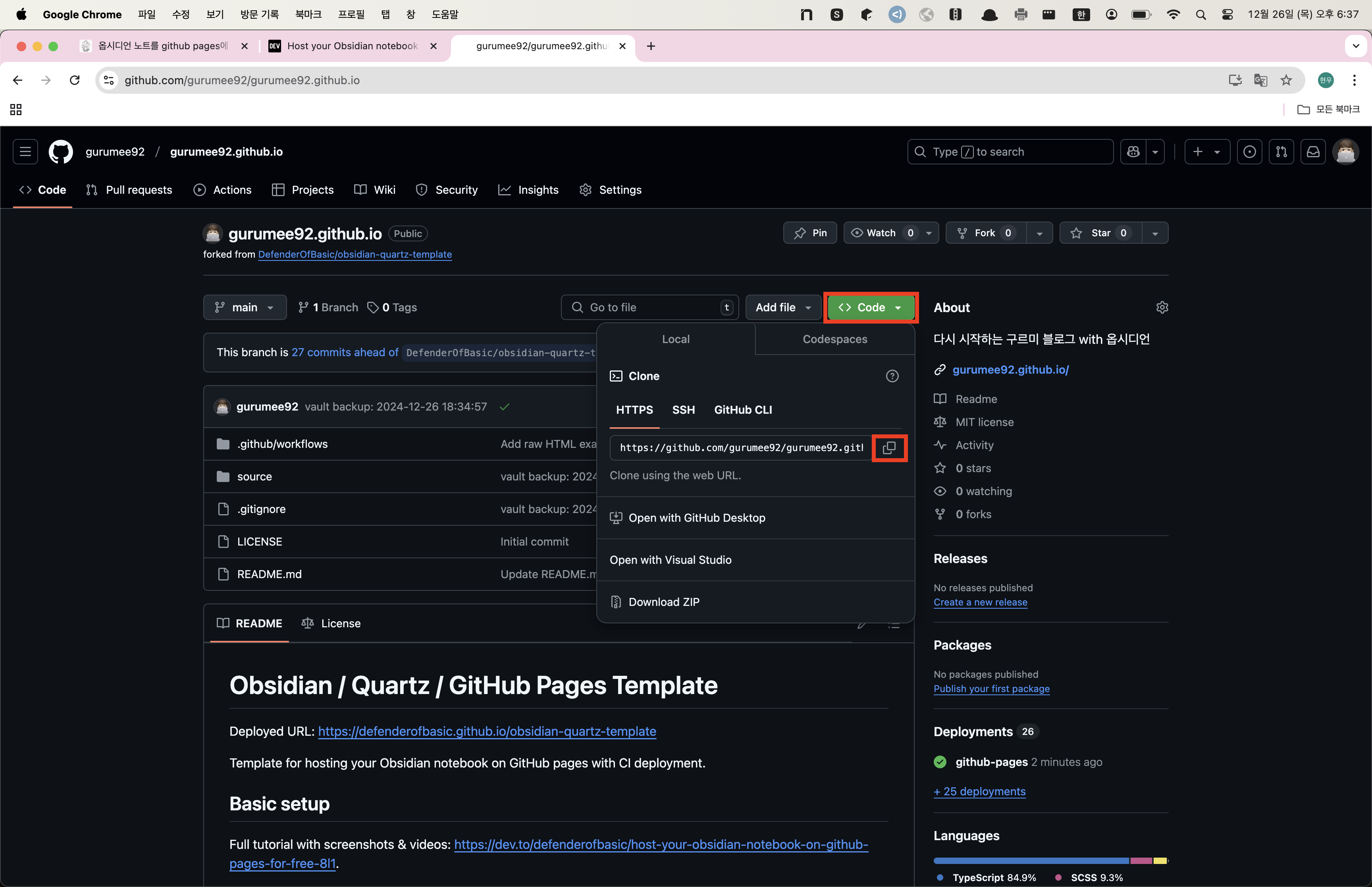Click the Clone help question mark icon

pos(892,376)
